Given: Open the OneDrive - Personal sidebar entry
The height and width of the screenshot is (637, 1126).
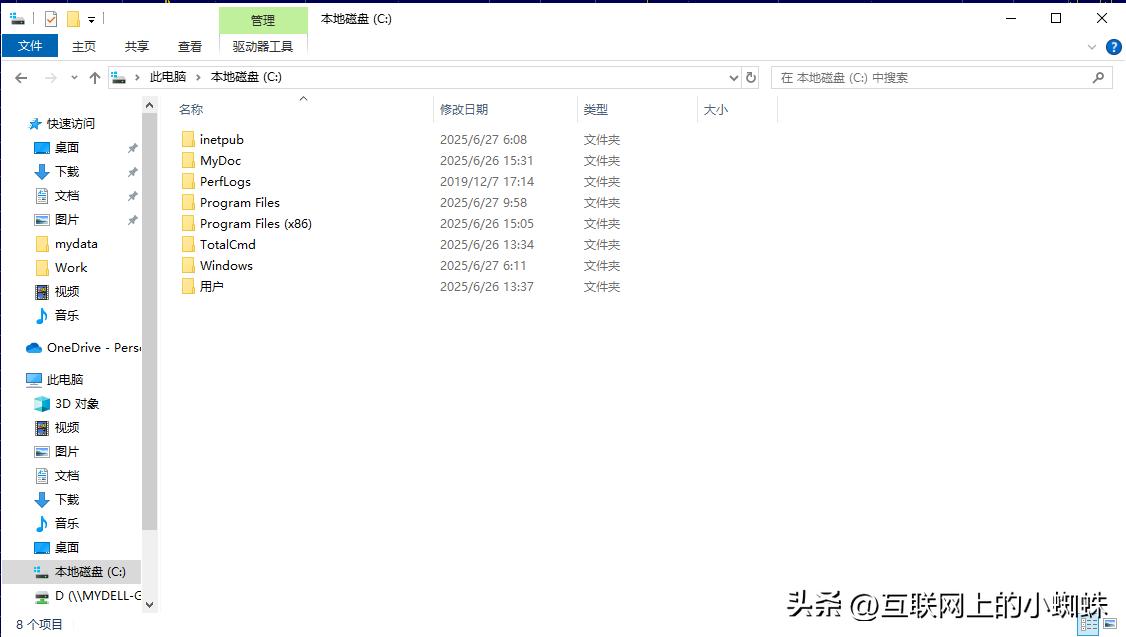Looking at the screenshot, I should pos(83,347).
